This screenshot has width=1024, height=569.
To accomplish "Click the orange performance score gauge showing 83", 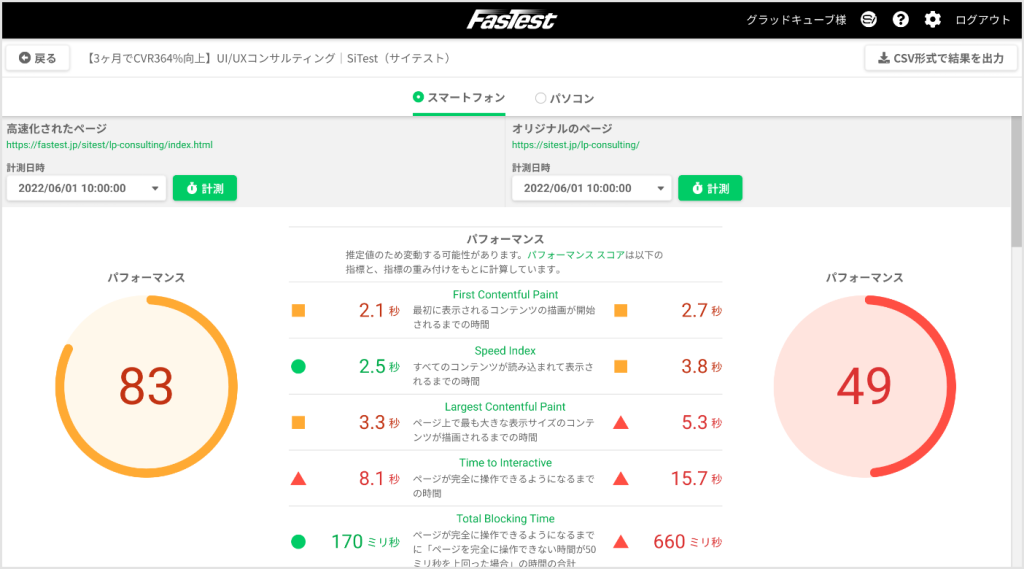I will [146, 386].
